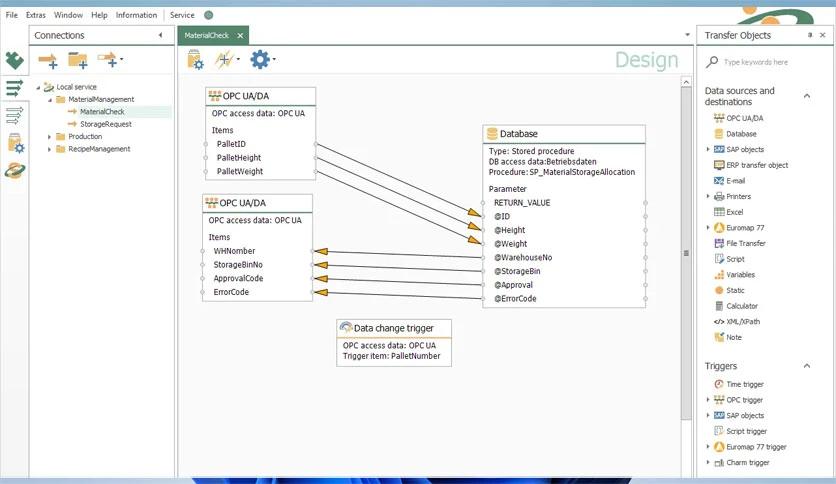Click the add connection icon
The height and width of the screenshot is (484, 836).
(47, 61)
